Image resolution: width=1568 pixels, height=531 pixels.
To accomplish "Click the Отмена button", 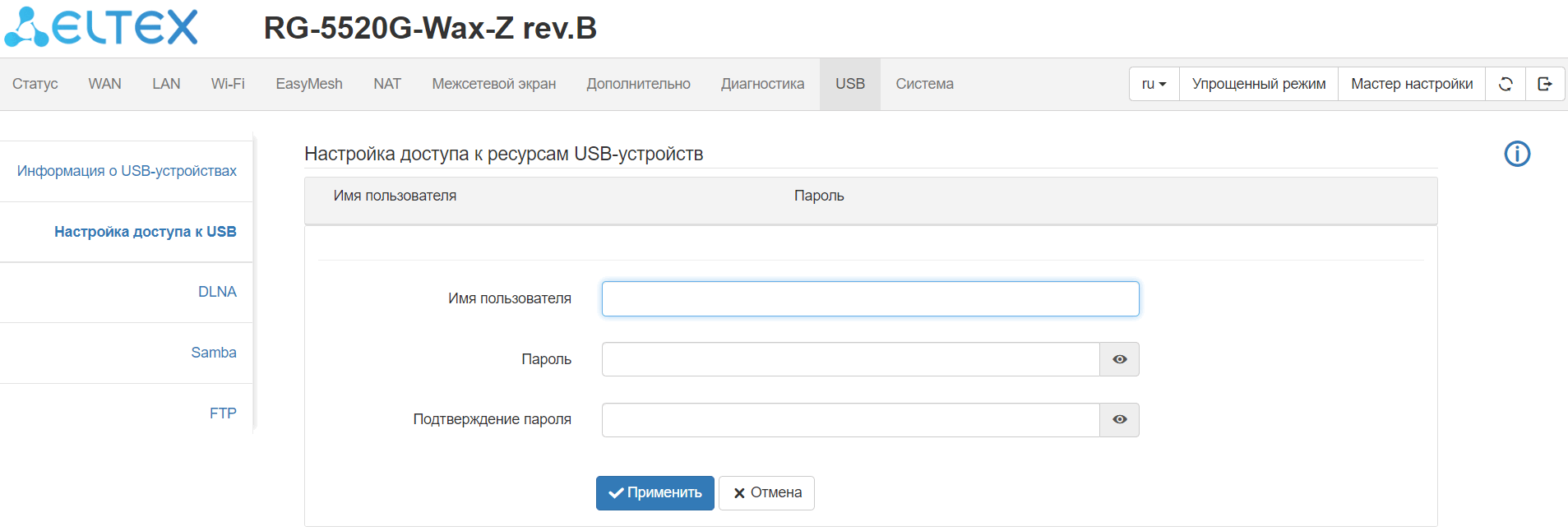I will pyautogui.click(x=766, y=493).
